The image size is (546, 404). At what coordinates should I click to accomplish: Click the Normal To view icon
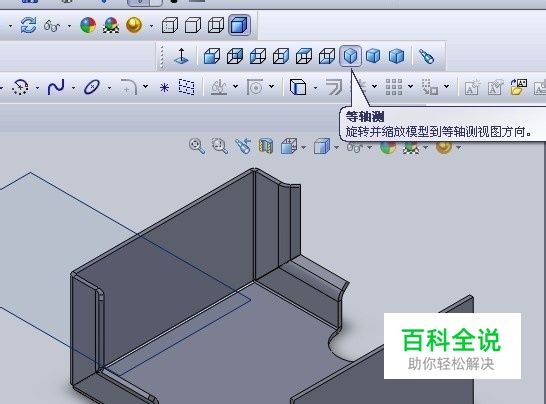(x=181, y=56)
